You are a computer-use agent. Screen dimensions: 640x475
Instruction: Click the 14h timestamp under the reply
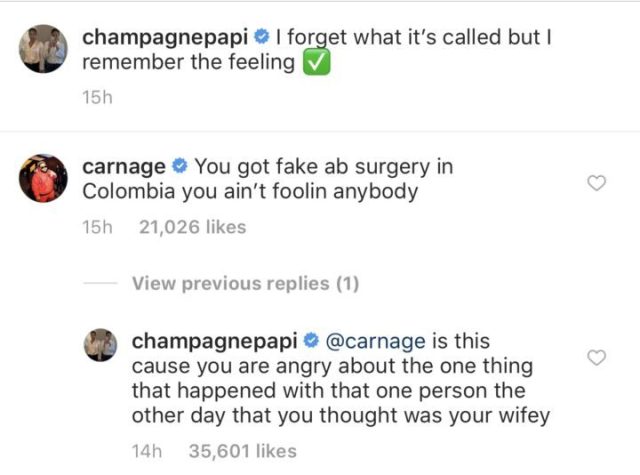click(147, 451)
